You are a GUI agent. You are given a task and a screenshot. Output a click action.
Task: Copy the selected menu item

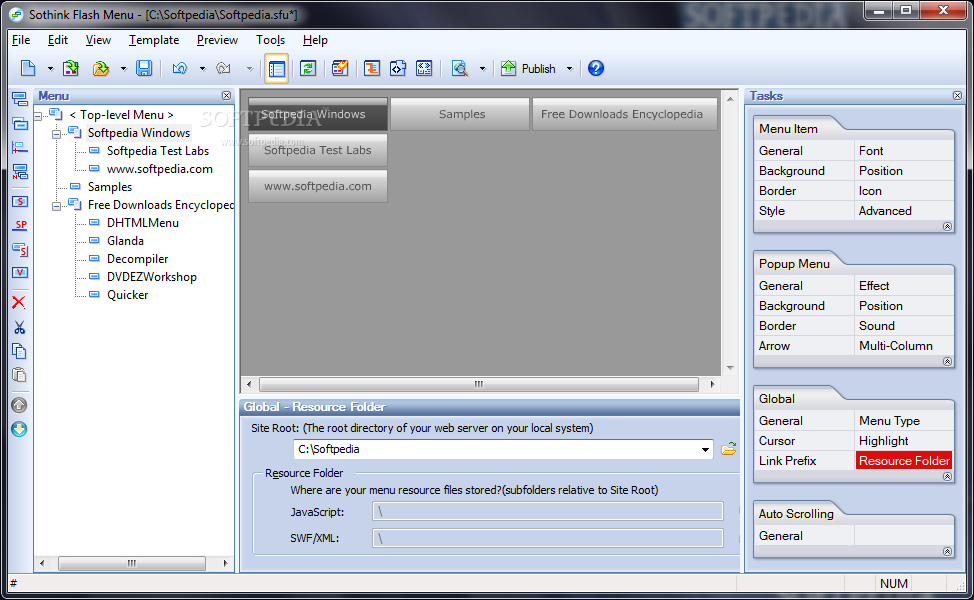[x=19, y=351]
